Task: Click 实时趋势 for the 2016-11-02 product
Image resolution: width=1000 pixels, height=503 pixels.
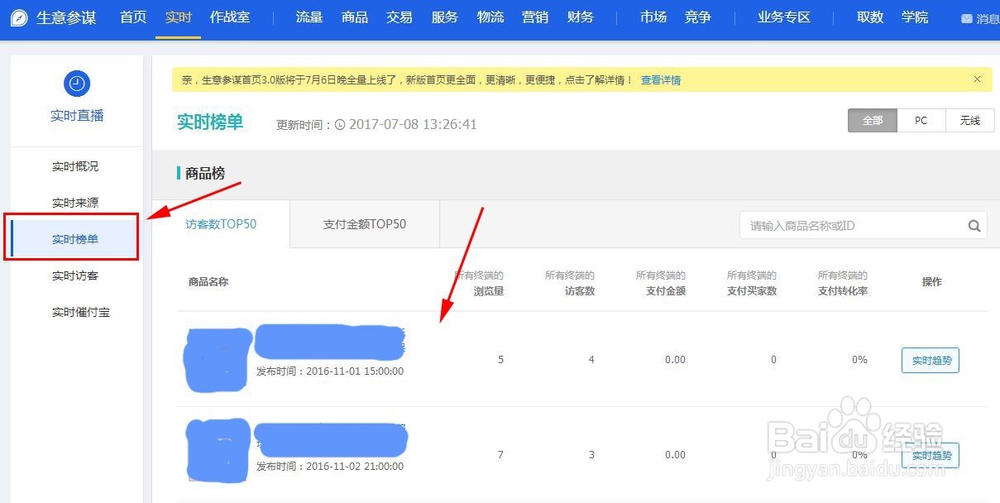Action: (x=930, y=455)
